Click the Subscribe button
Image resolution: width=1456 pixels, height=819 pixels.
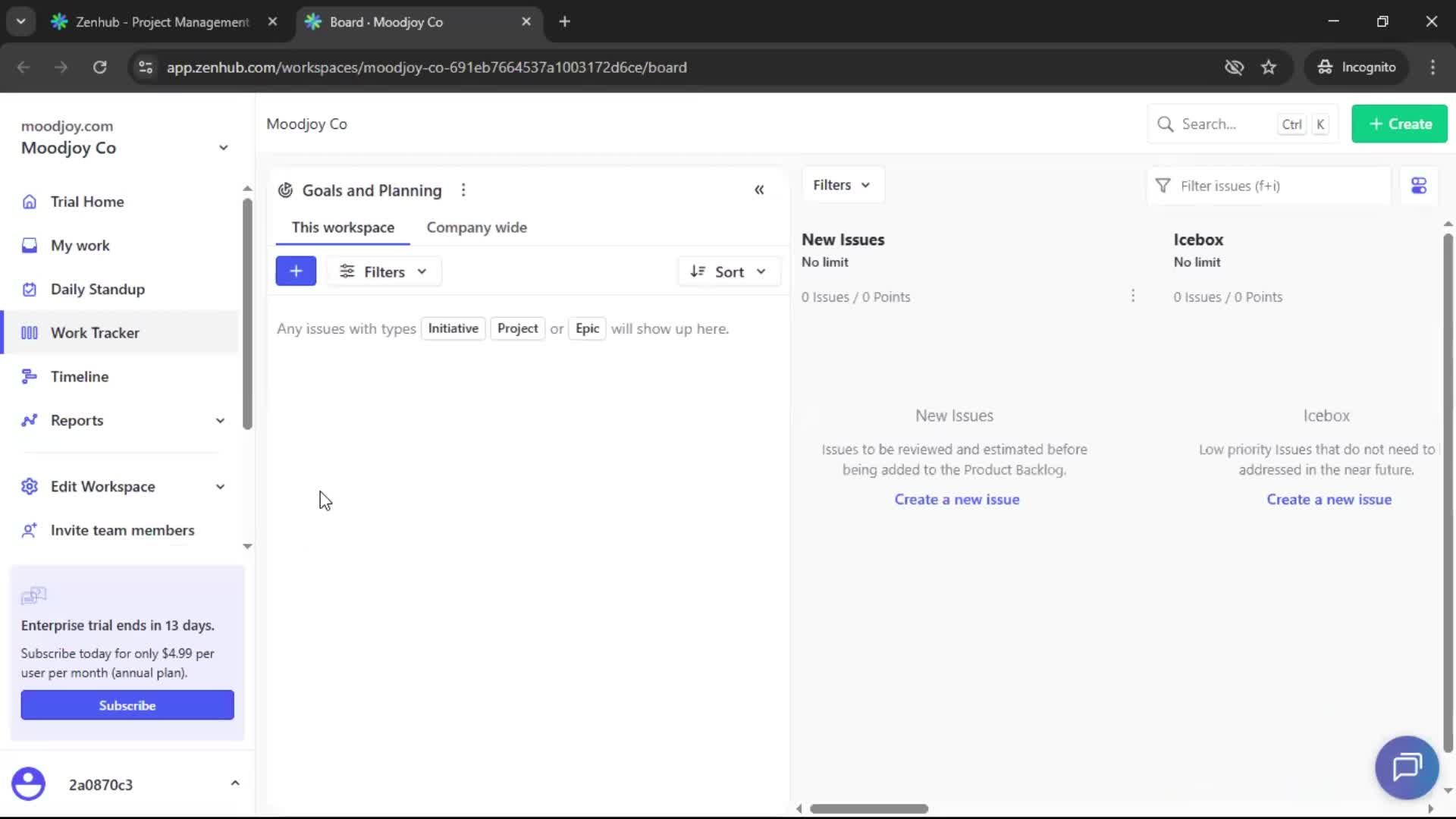(127, 704)
